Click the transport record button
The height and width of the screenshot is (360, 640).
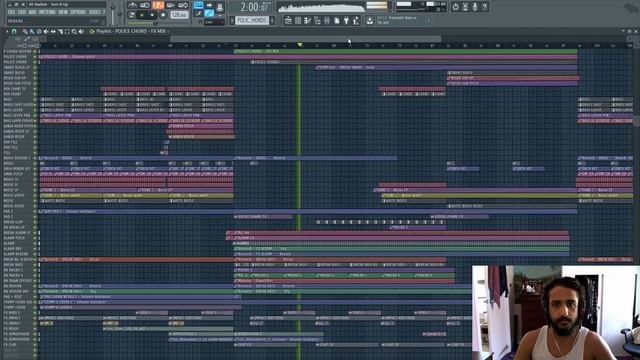click(x=162, y=15)
